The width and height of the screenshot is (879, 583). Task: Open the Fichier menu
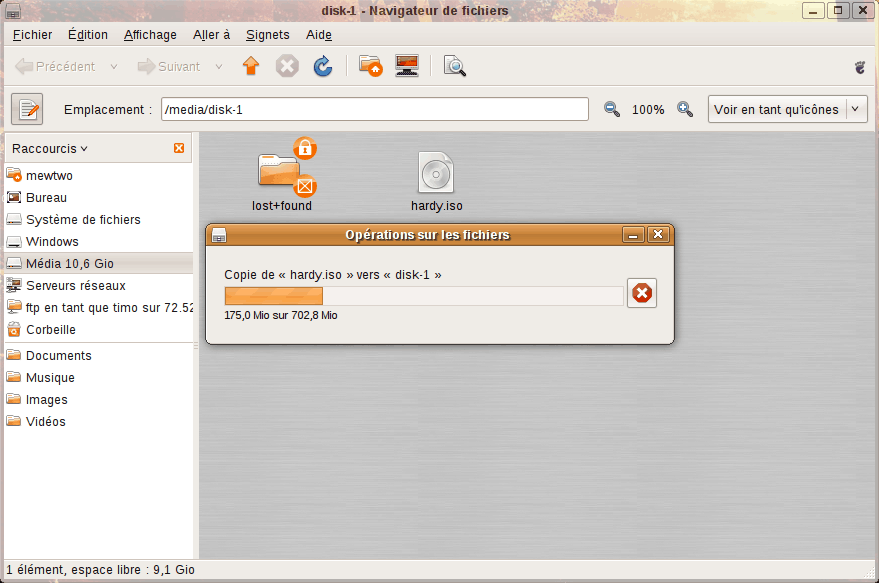coord(33,35)
